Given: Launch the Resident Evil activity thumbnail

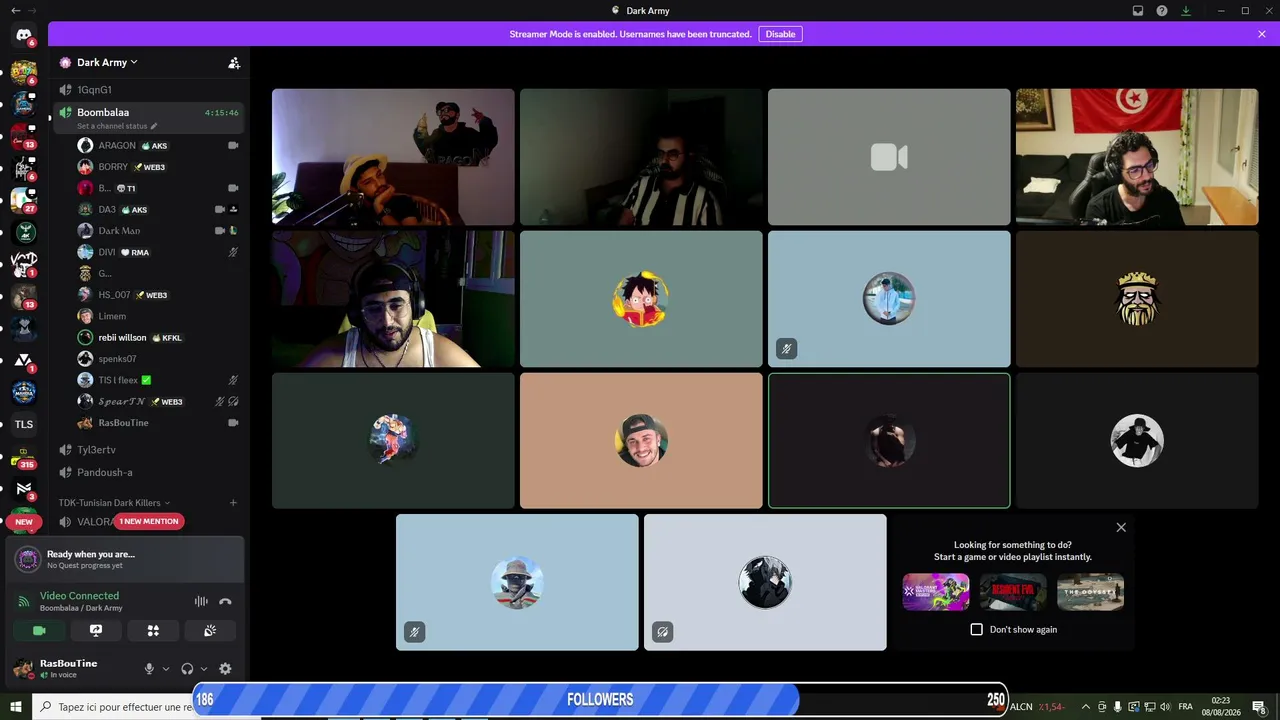Looking at the screenshot, I should point(1013,592).
